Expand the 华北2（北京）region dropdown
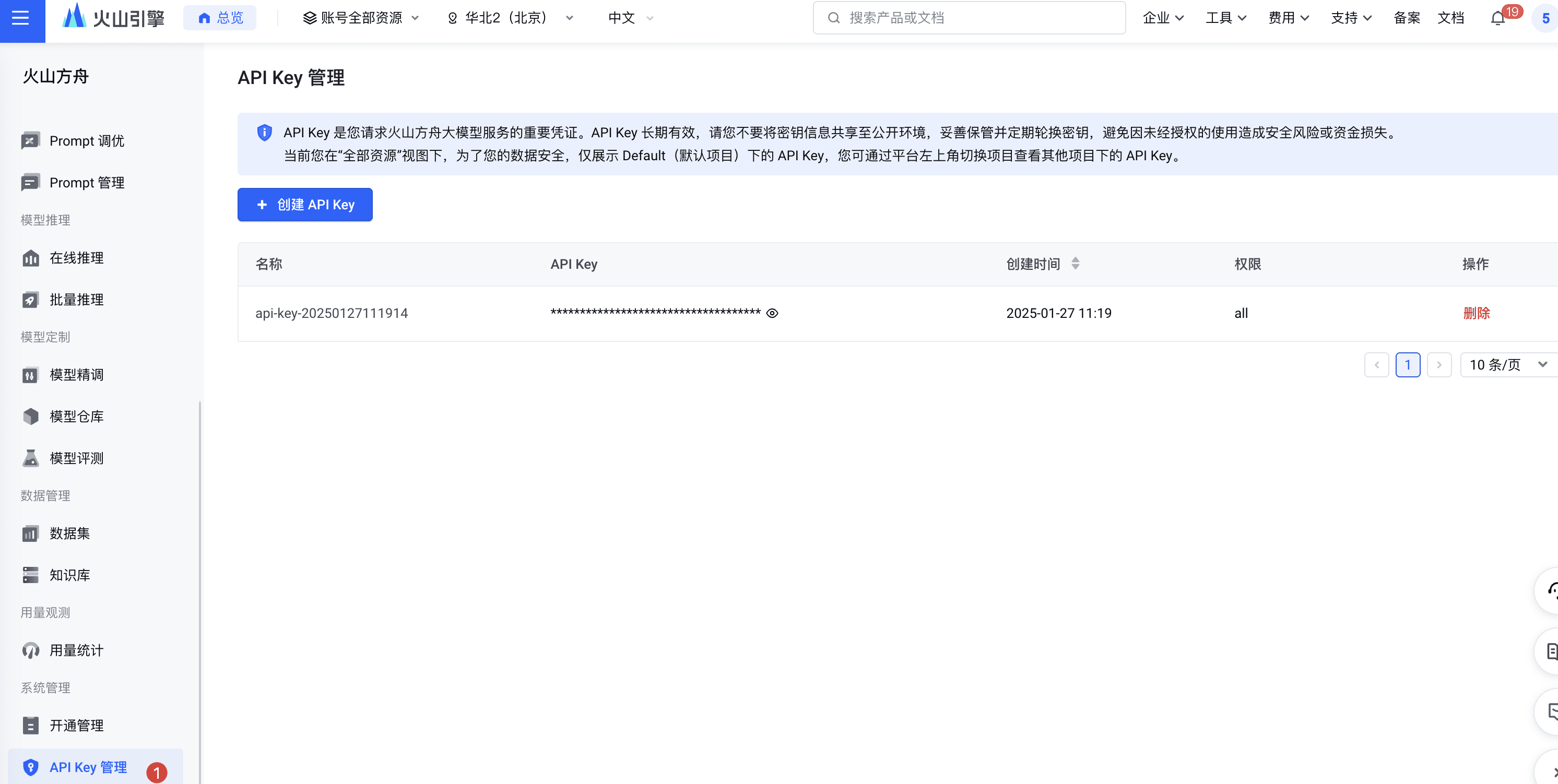This screenshot has height=784, width=1558. (x=510, y=18)
